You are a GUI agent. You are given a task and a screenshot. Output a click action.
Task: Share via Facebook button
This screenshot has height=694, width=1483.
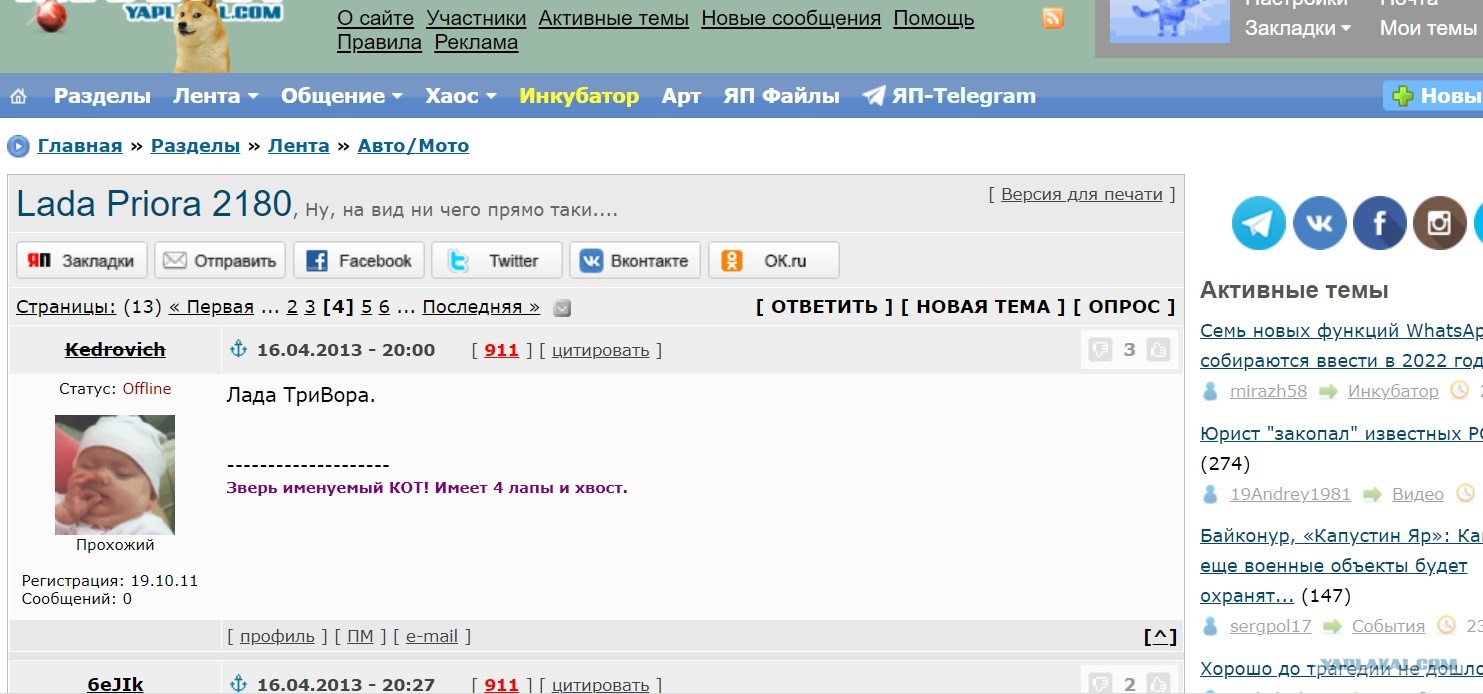[359, 260]
